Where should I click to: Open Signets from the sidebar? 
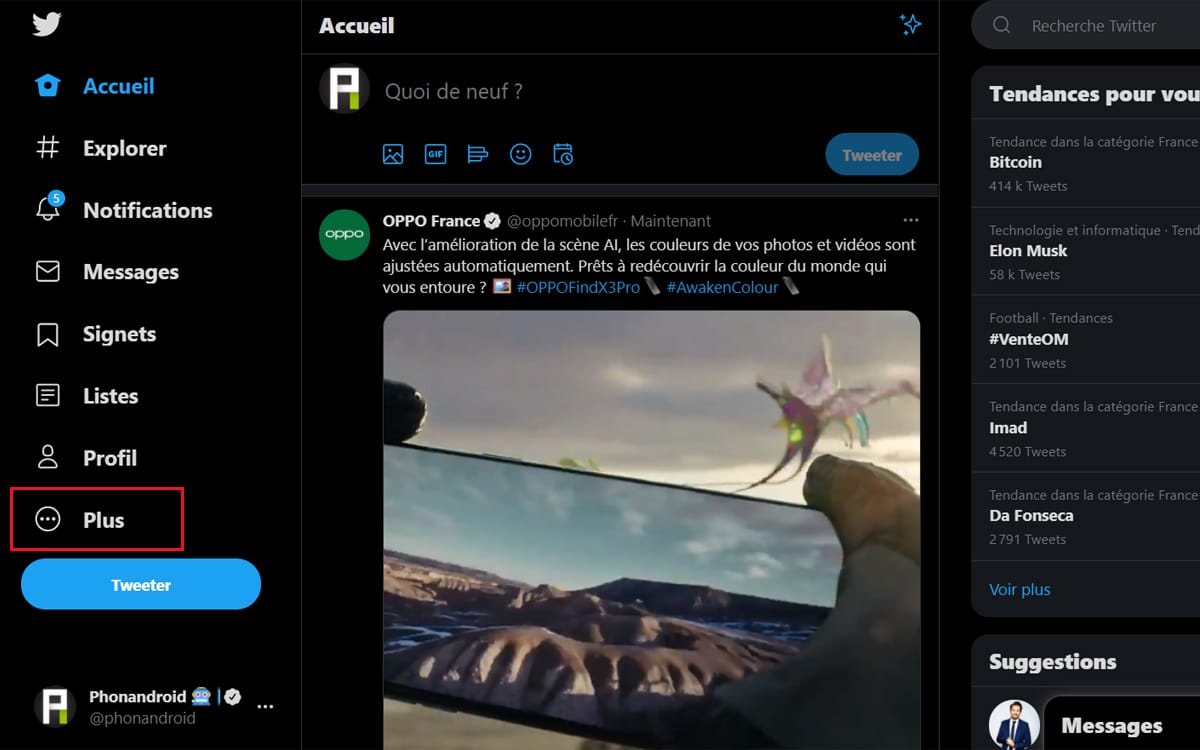(120, 334)
